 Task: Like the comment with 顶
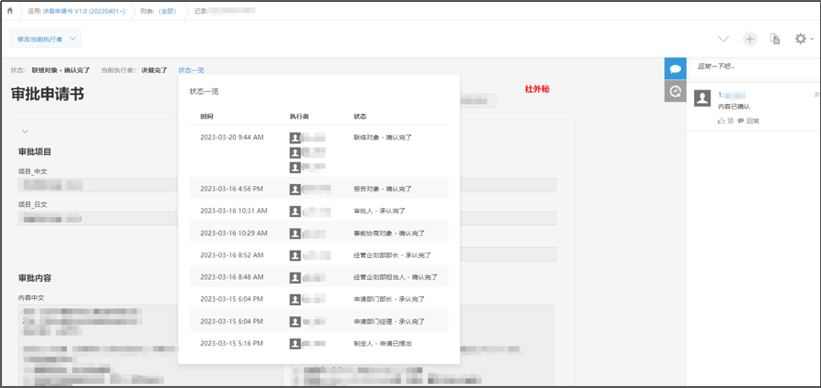(726, 120)
